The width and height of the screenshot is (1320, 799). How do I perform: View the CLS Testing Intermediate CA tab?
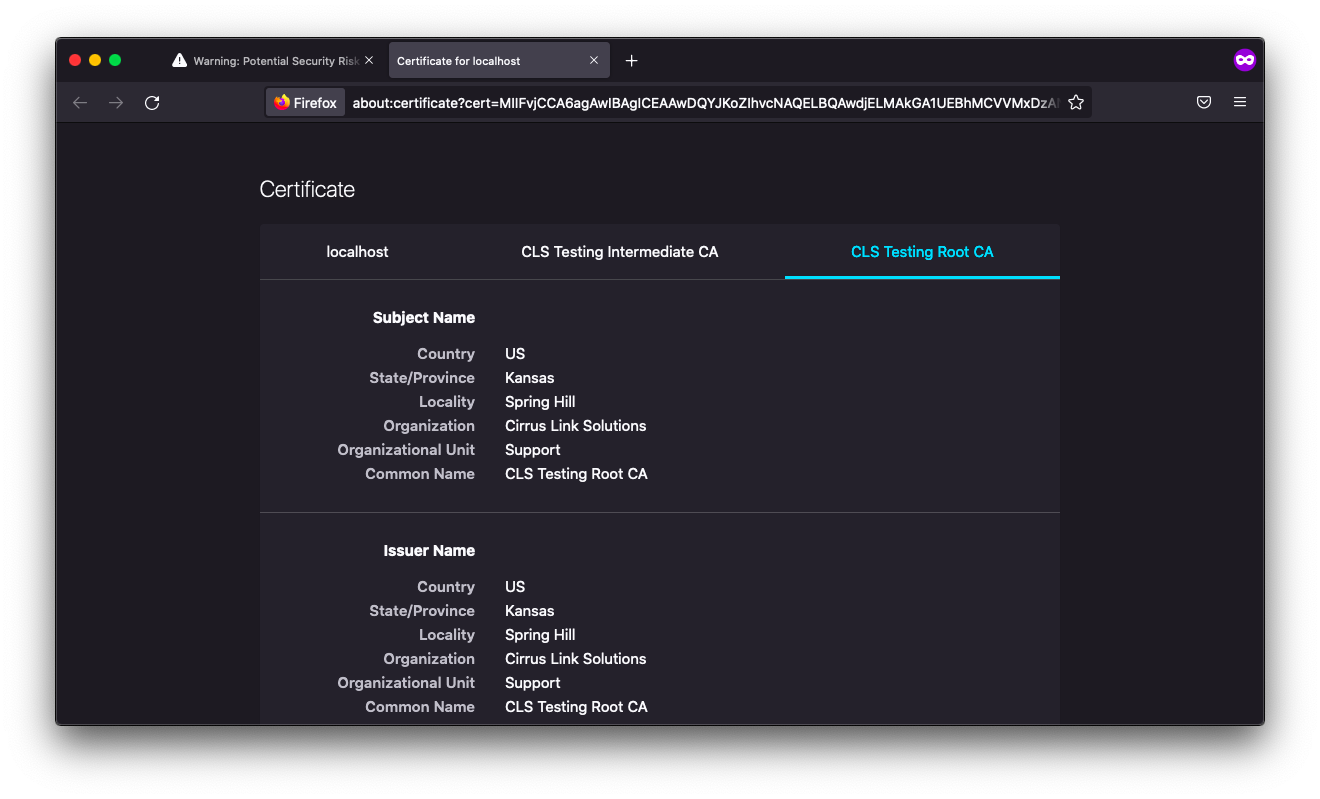620,252
